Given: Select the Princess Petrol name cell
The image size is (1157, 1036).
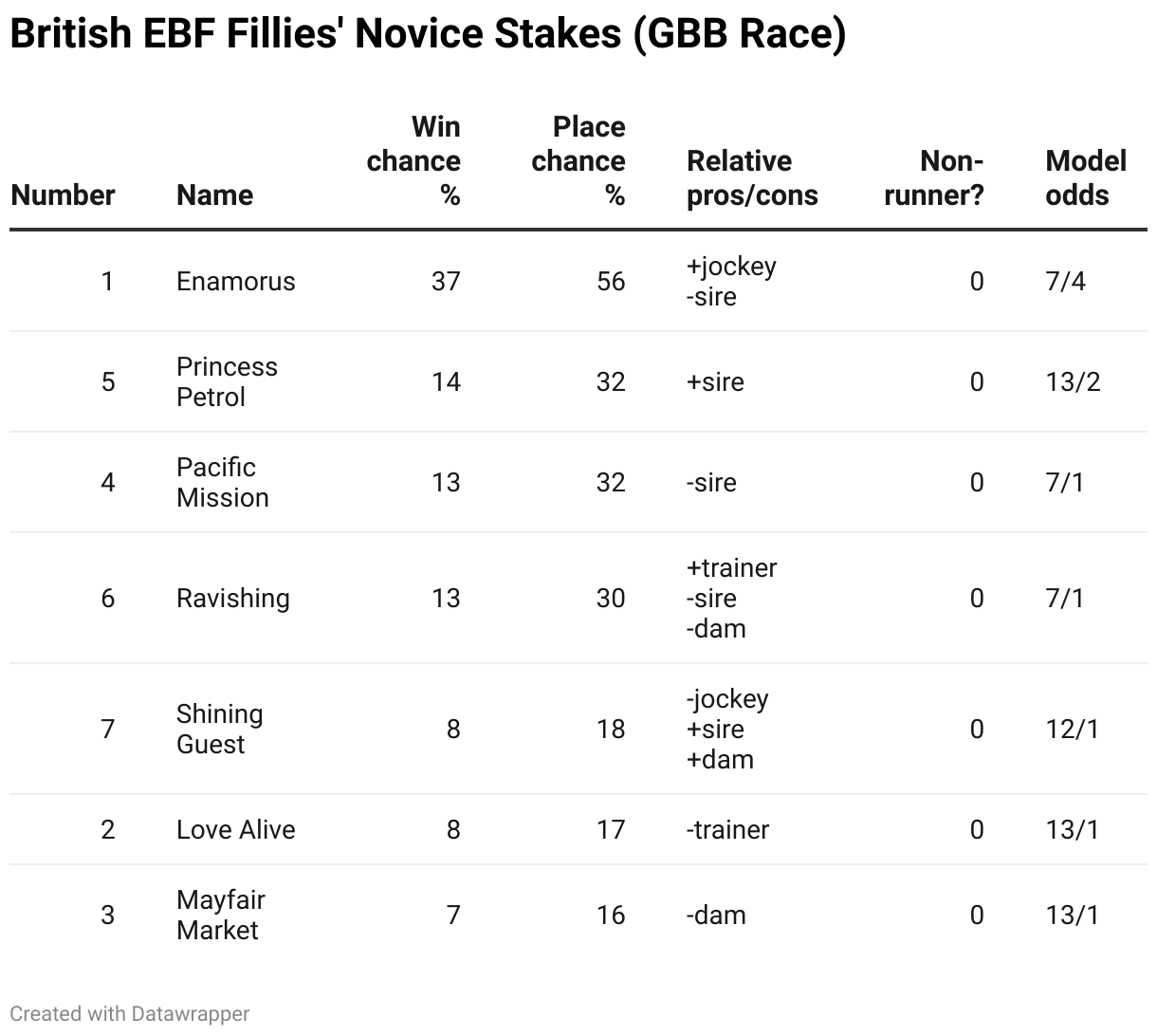Looking at the screenshot, I should point(227,382).
